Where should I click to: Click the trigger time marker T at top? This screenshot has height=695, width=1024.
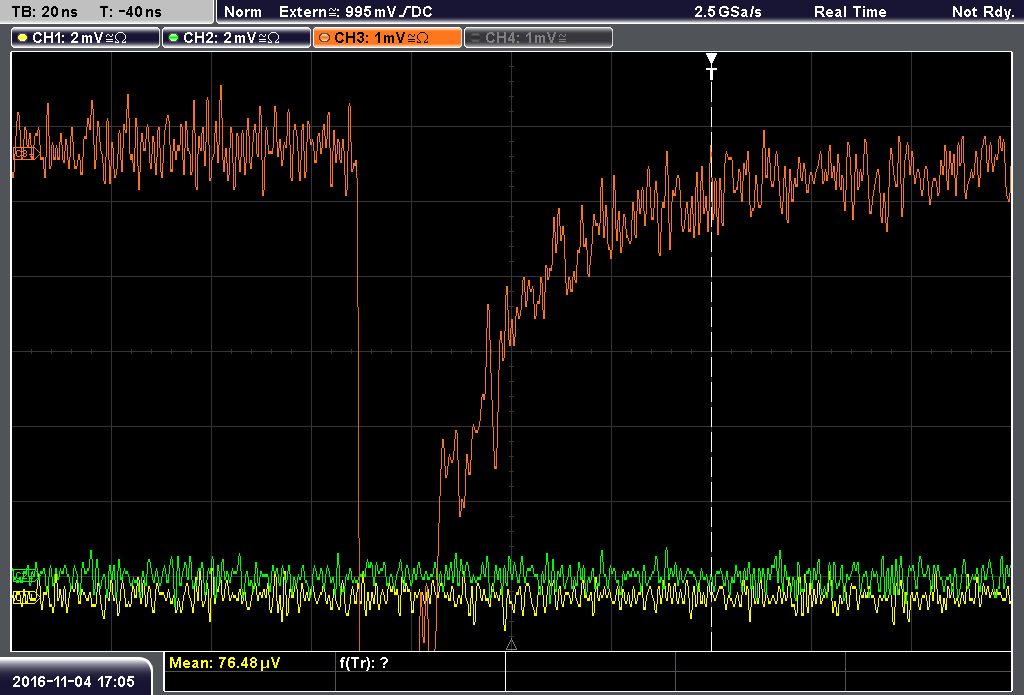(711, 67)
